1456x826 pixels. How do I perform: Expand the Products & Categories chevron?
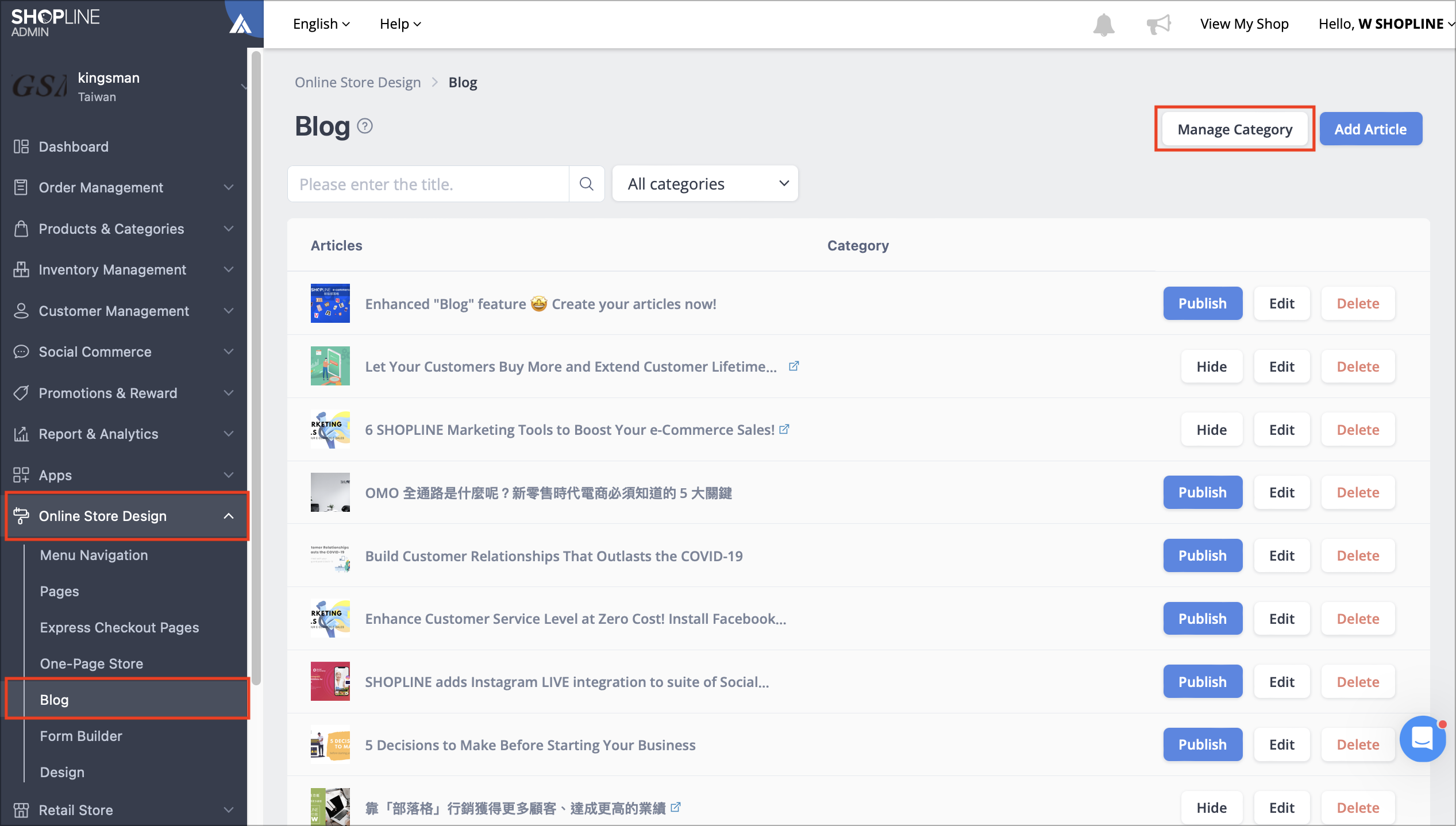pyautogui.click(x=229, y=229)
